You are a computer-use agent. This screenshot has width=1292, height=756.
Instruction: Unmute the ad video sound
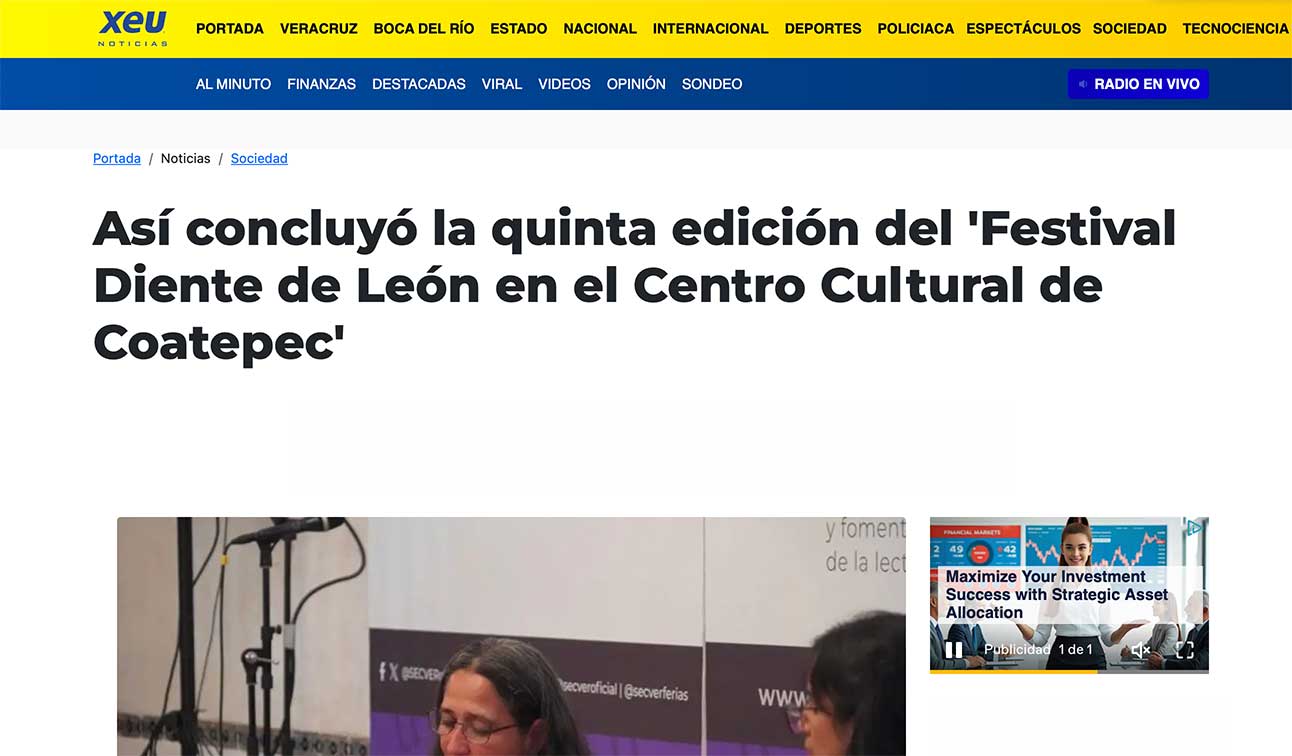(x=1141, y=650)
